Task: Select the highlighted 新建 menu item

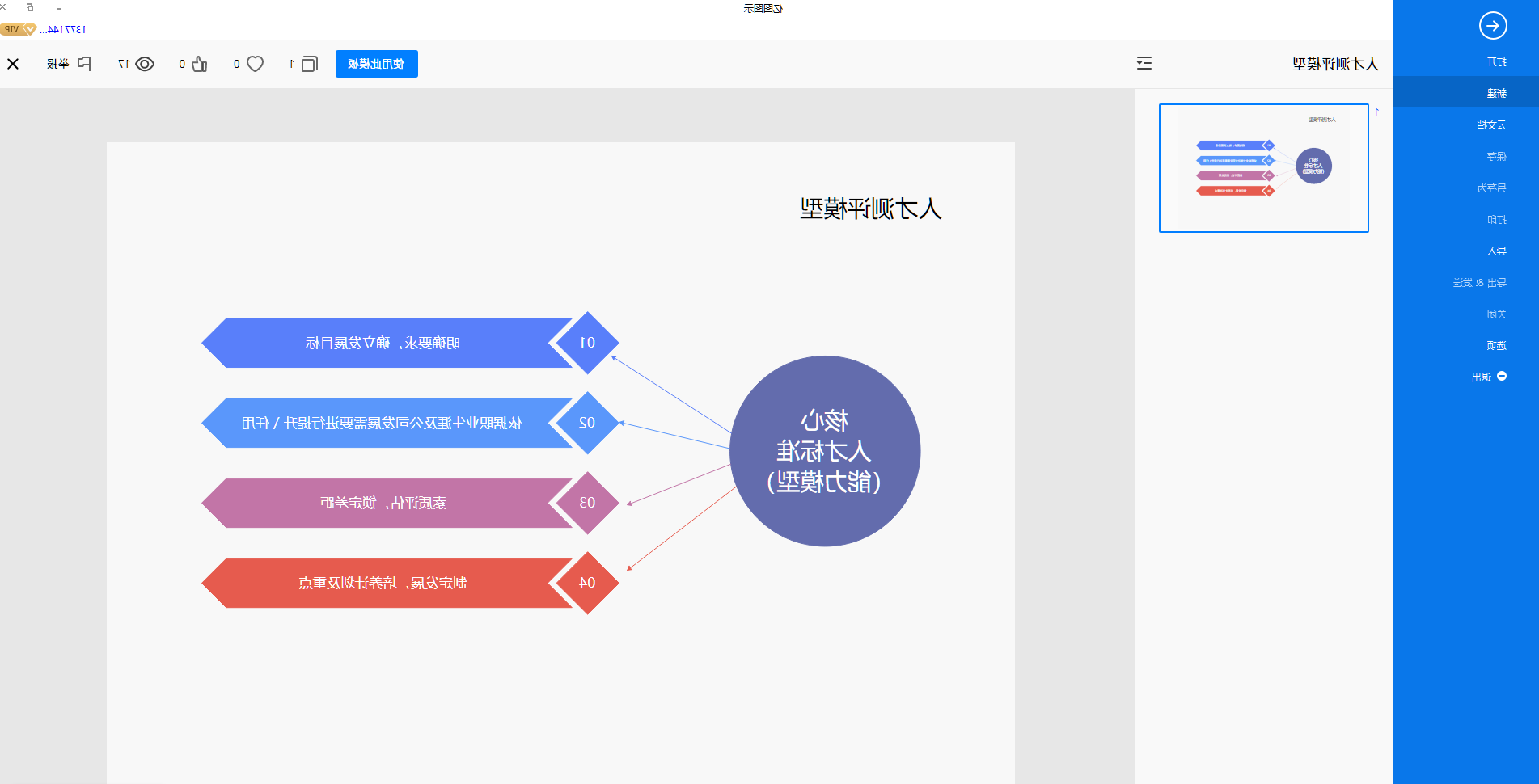Action: 1466,93
